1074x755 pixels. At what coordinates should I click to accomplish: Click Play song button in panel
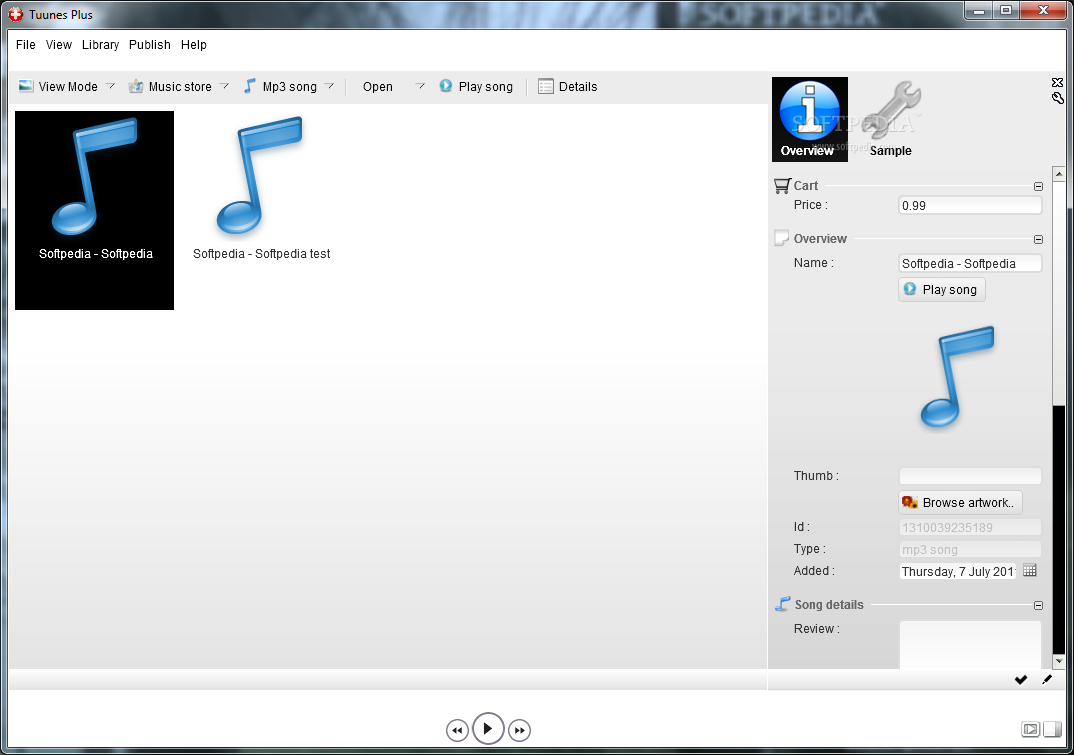(x=942, y=290)
